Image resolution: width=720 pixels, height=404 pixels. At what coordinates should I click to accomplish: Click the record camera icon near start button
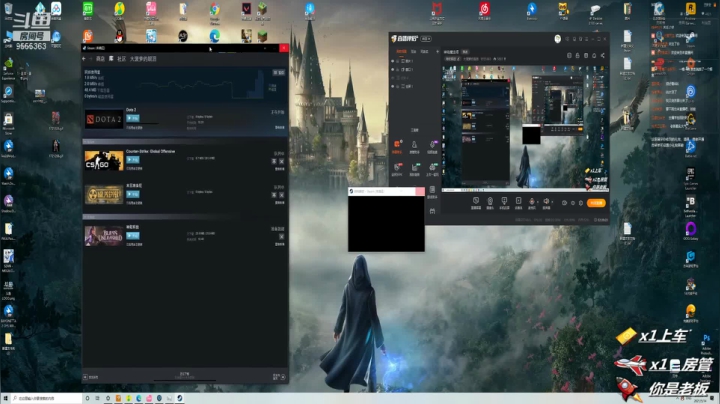(565, 203)
